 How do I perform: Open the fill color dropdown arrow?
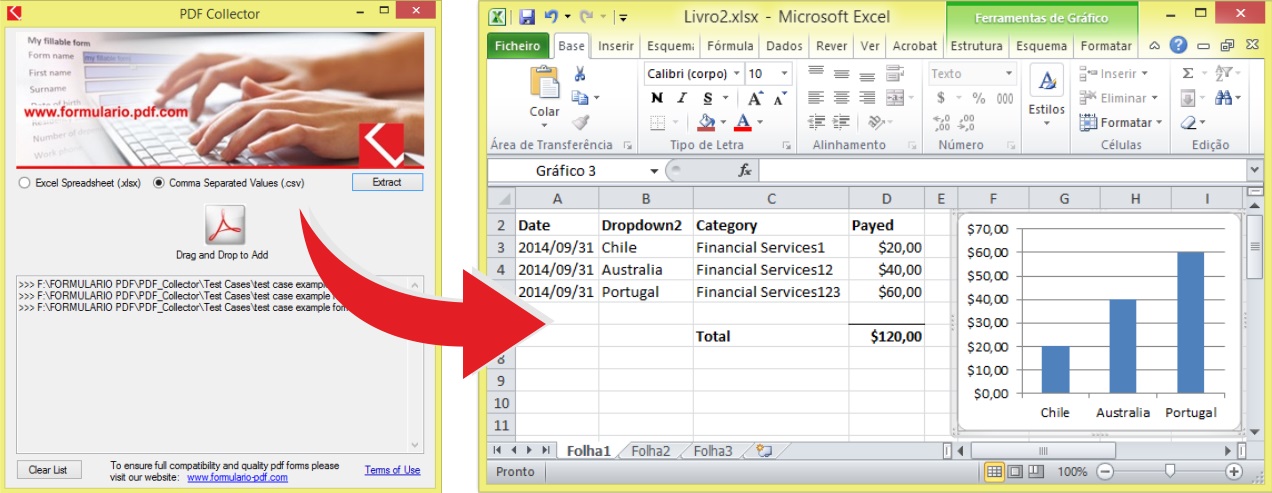click(x=723, y=122)
